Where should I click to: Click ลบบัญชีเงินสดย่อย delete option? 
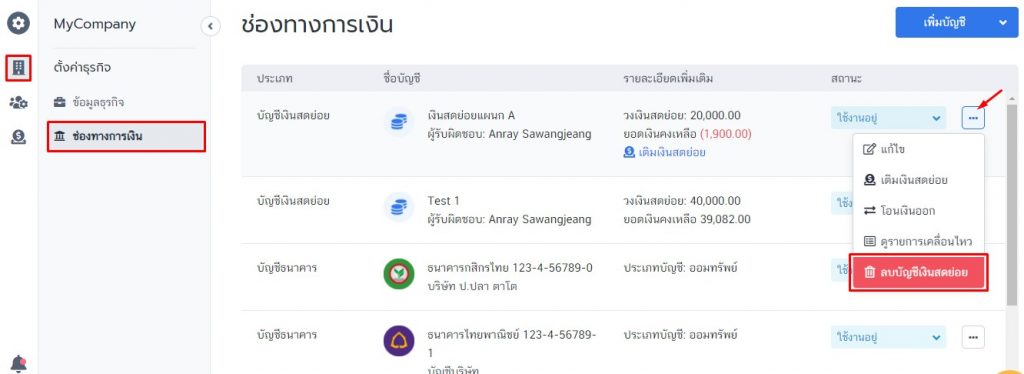coord(919,272)
